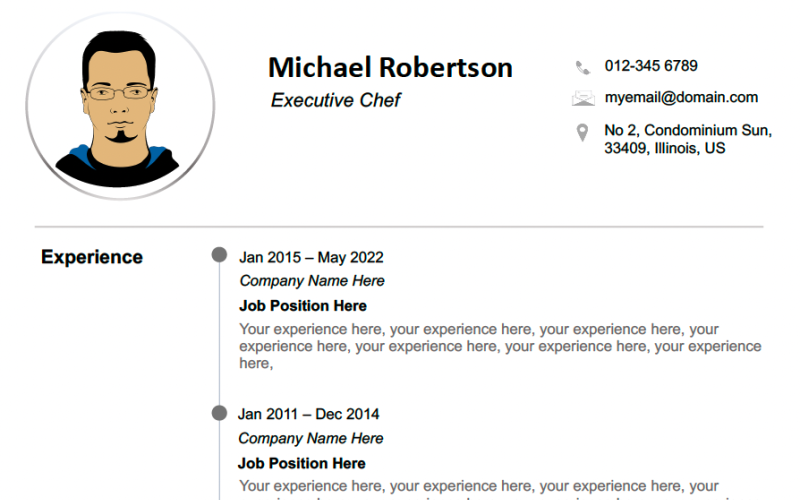This screenshot has height=500, width=800.
Task: Click the No 2, Condominium Sun address line
Action: pos(688,130)
